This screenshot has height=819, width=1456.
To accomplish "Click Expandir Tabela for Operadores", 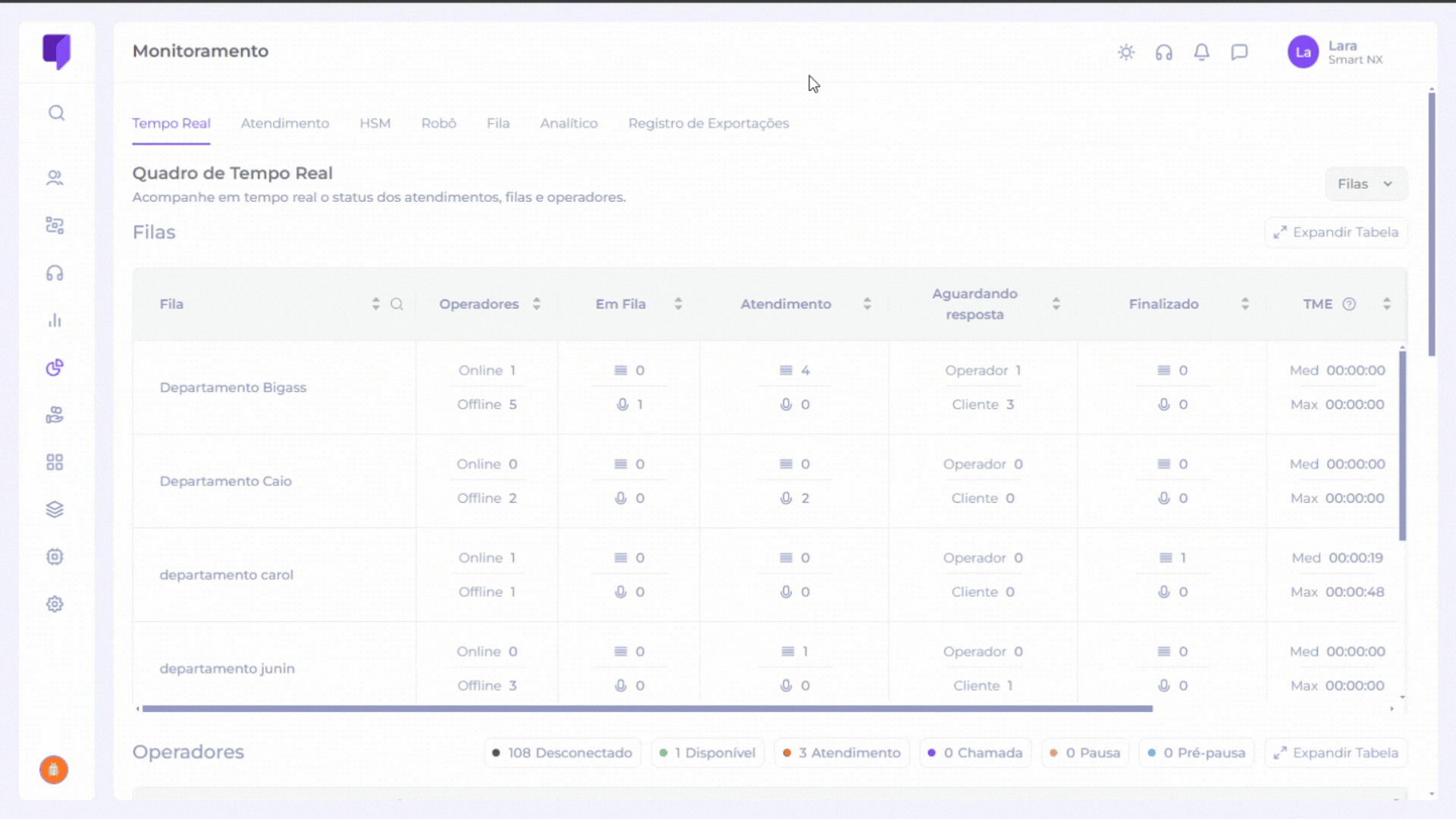I will [x=1336, y=753].
